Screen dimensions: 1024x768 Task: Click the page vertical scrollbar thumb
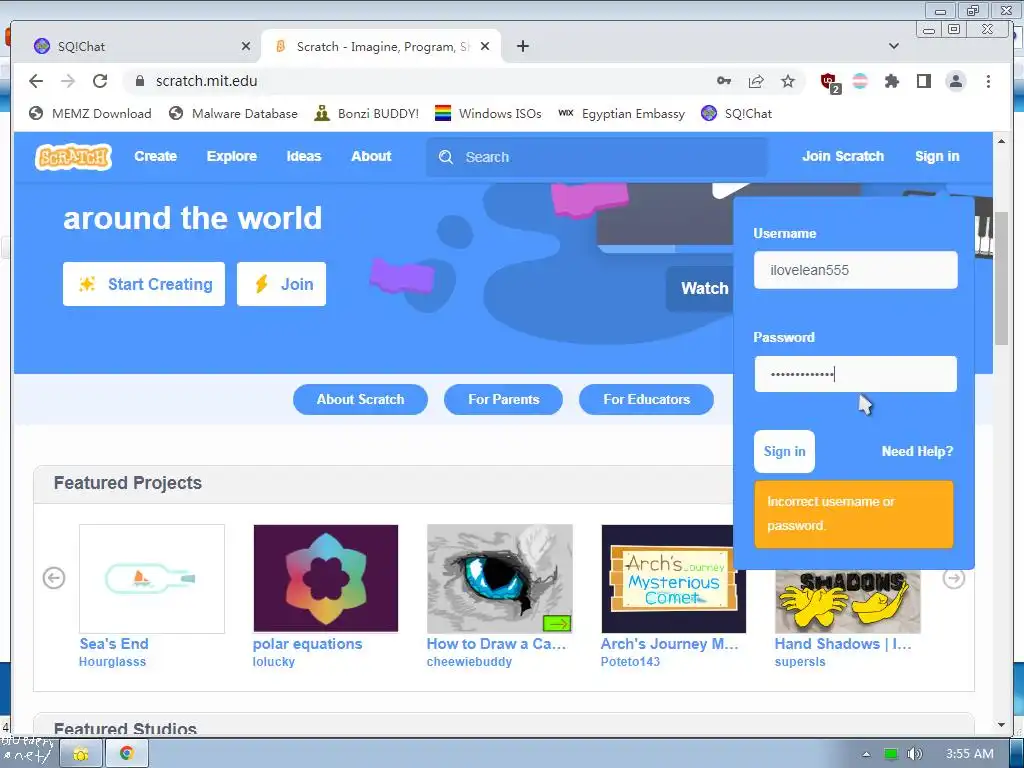coord(1001,278)
